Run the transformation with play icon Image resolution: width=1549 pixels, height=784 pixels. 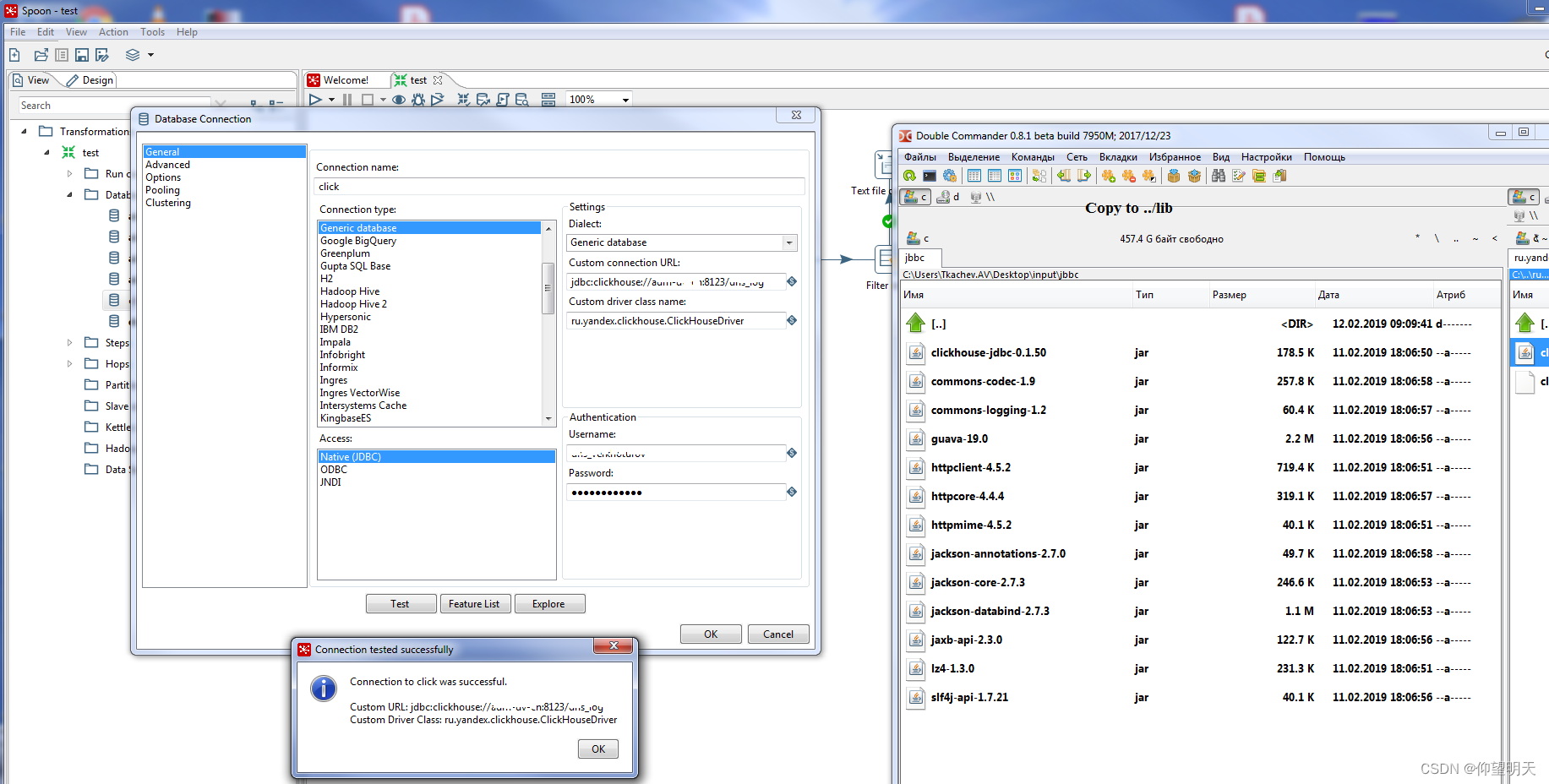click(x=315, y=100)
